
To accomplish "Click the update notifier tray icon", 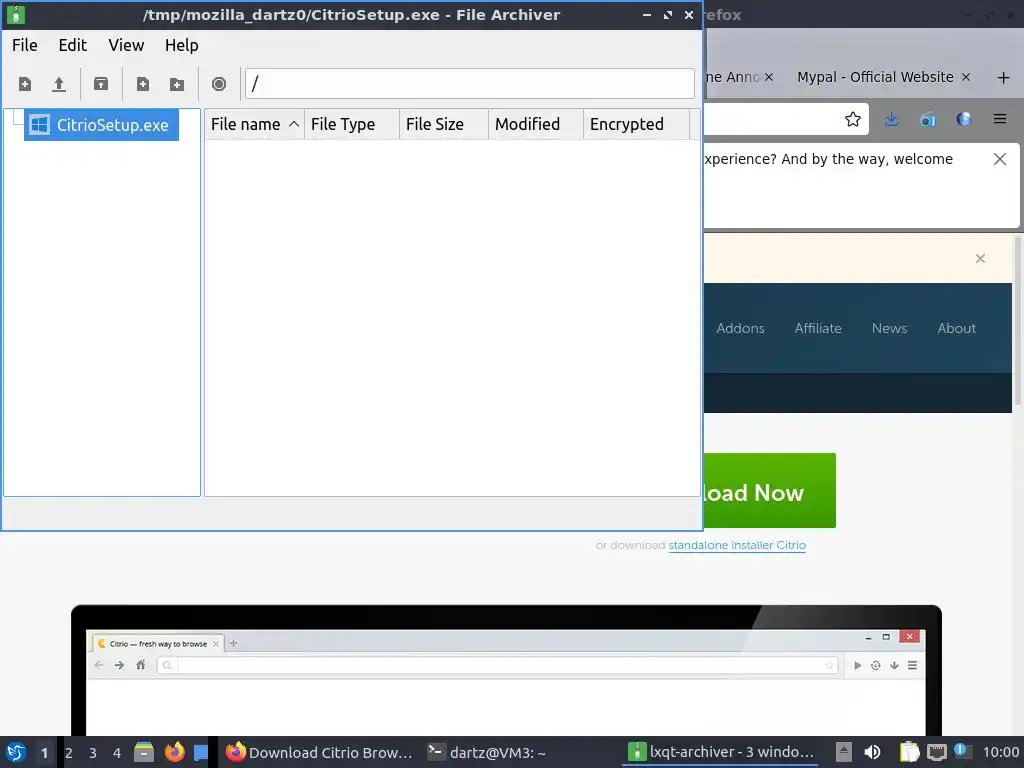I will click(963, 751).
